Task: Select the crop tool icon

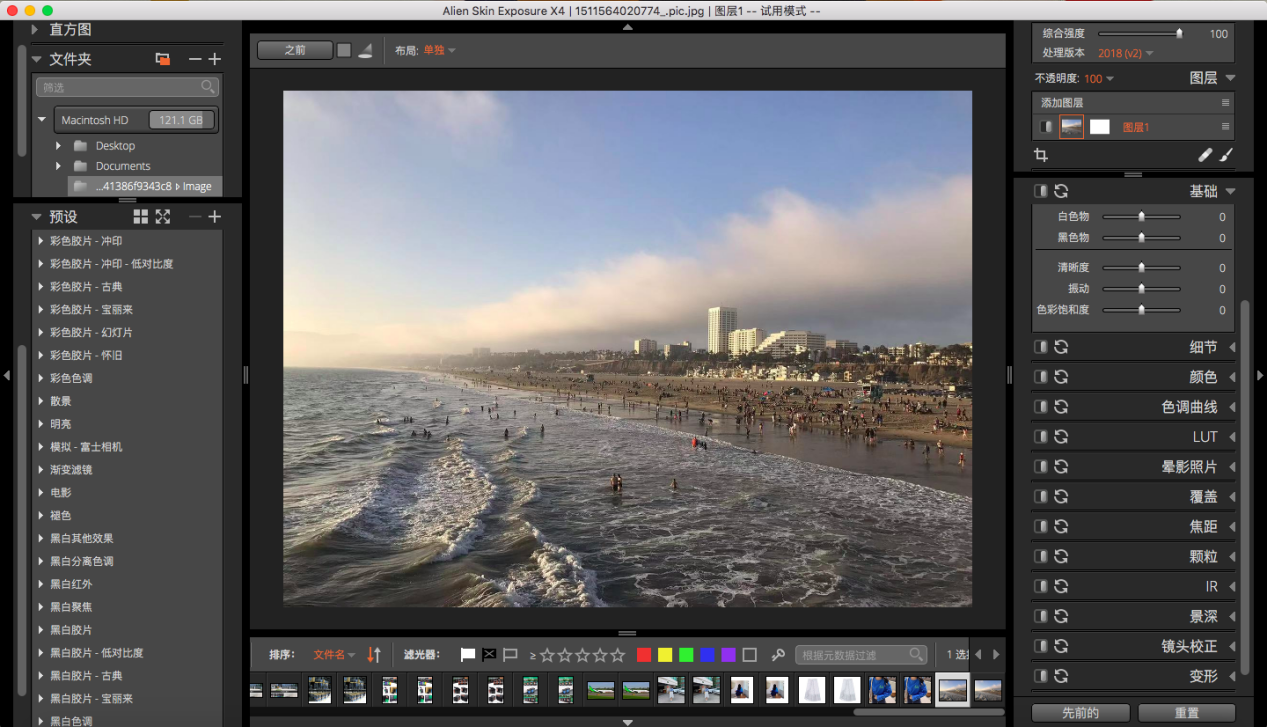Action: [x=1041, y=155]
